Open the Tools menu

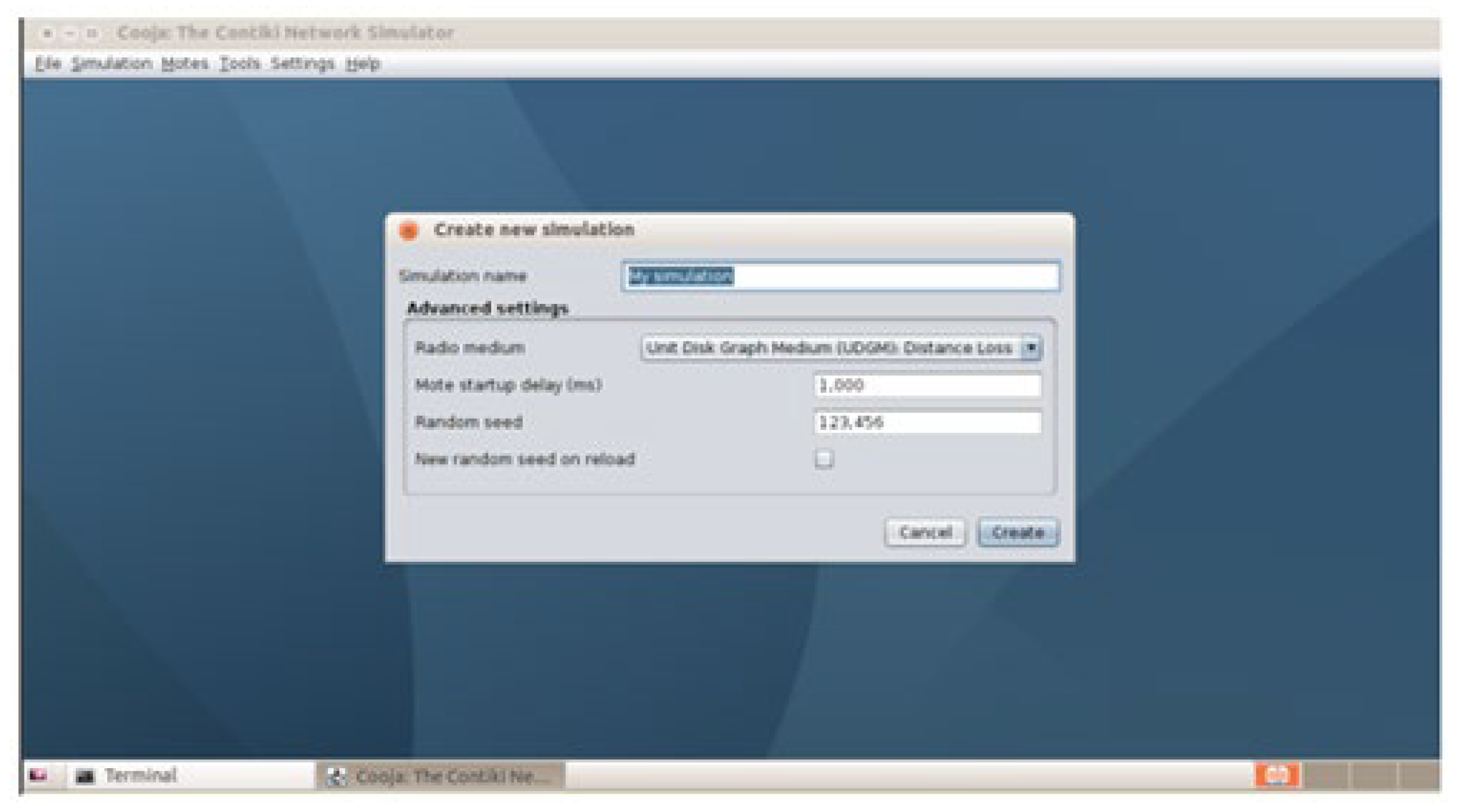click(x=240, y=63)
